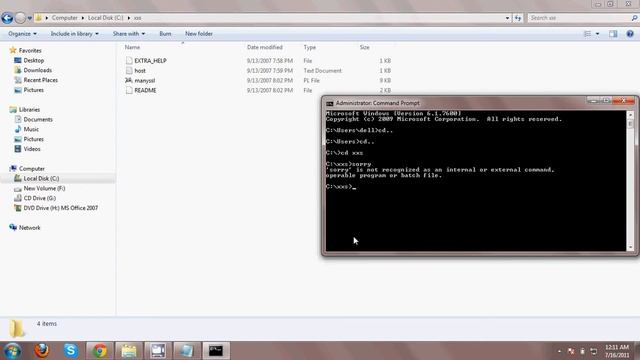Open the address bar history dropdown
The width and height of the screenshot is (640, 360).
tap(507, 18)
